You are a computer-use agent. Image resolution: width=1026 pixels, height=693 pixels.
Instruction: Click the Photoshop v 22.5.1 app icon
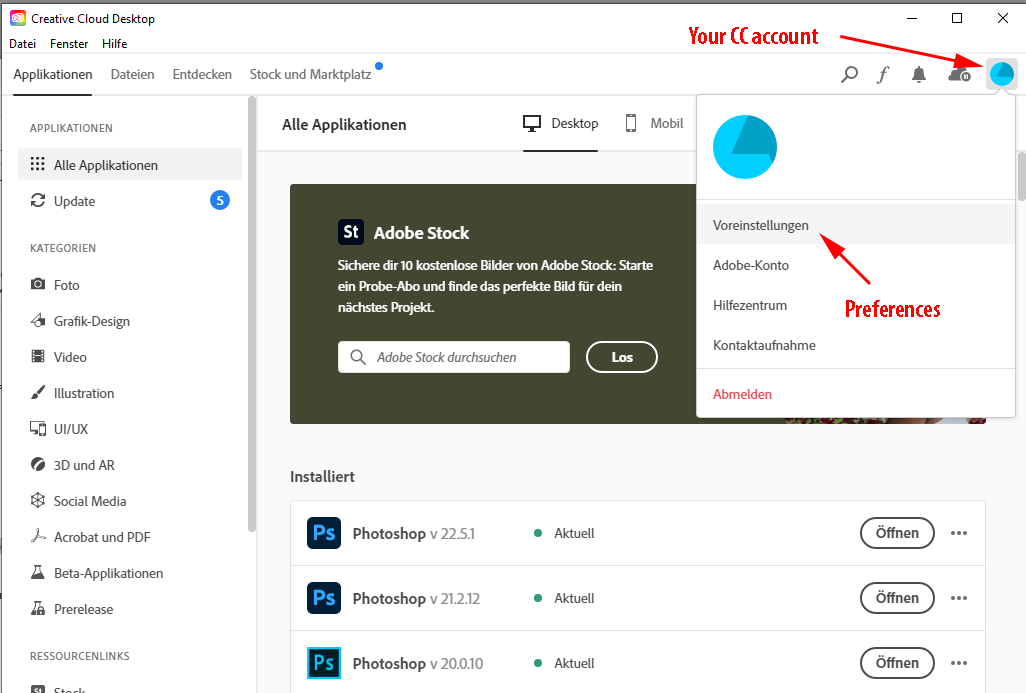point(323,533)
